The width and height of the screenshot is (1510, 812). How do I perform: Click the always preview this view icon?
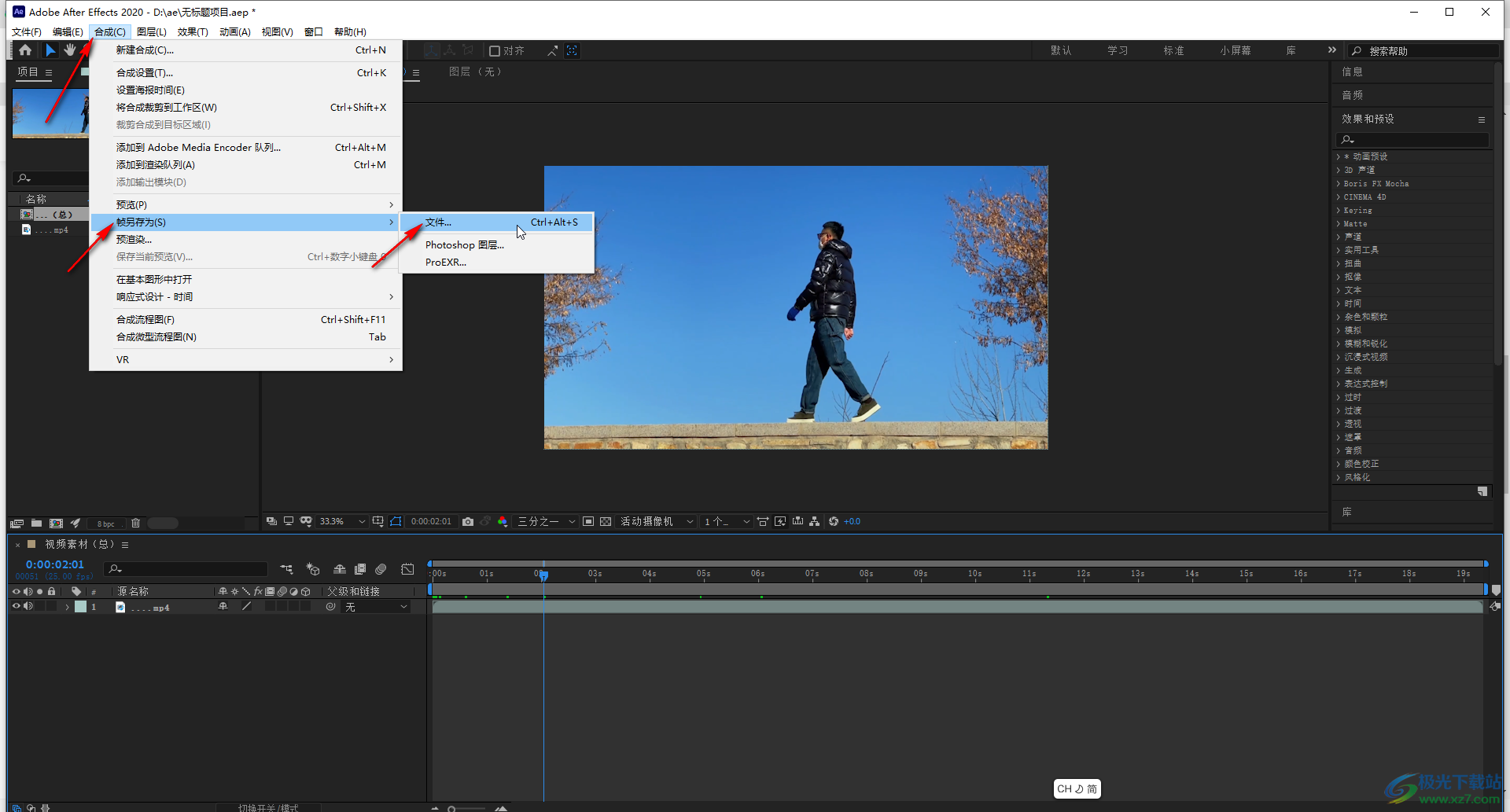tap(271, 521)
